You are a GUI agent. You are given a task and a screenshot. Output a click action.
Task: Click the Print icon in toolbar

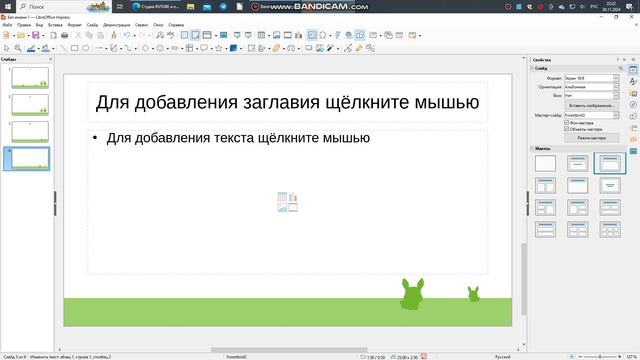tap(64, 36)
